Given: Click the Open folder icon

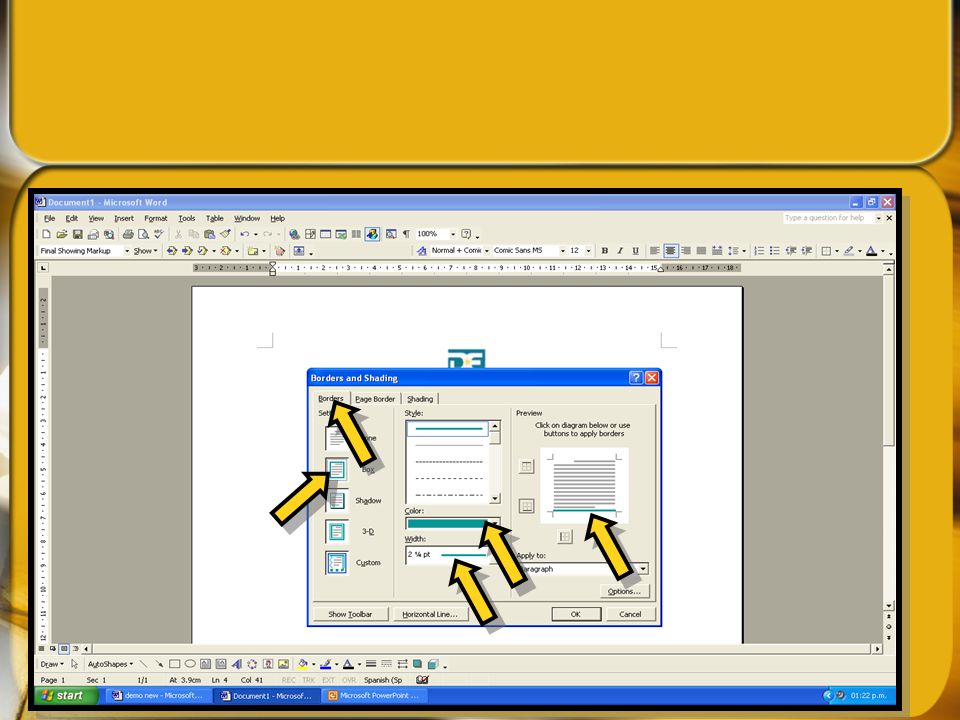Looking at the screenshot, I should [61, 234].
